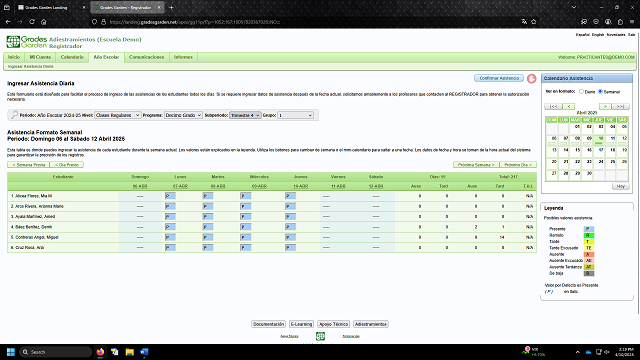
Task: Open the Comunicaciones menu tab
Action: (147, 57)
